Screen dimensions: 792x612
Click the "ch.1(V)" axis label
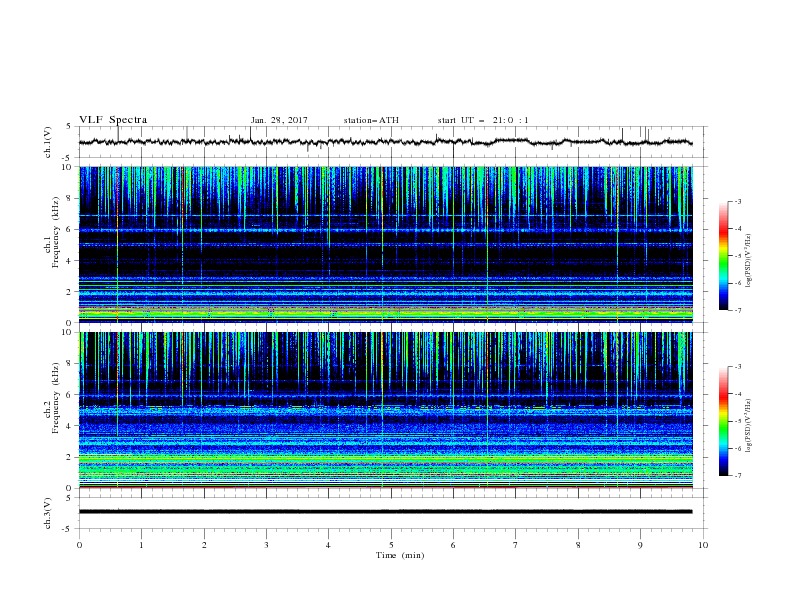pyautogui.click(x=48, y=142)
